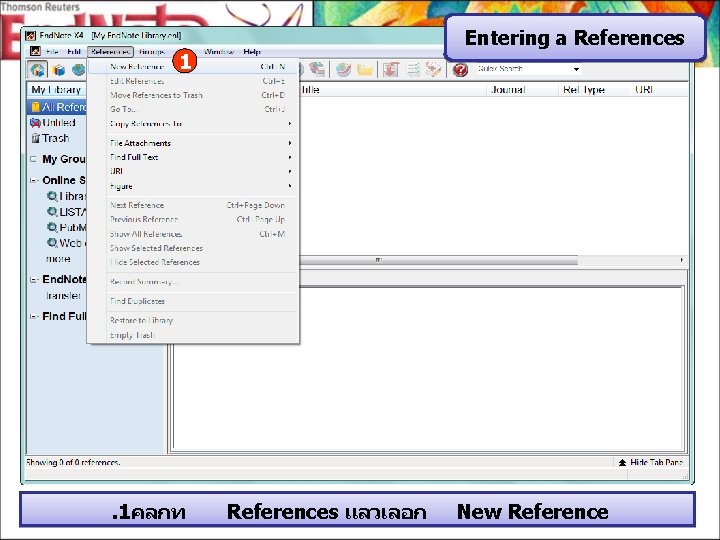Open the Window menu
The height and width of the screenshot is (540, 720).
(x=219, y=51)
